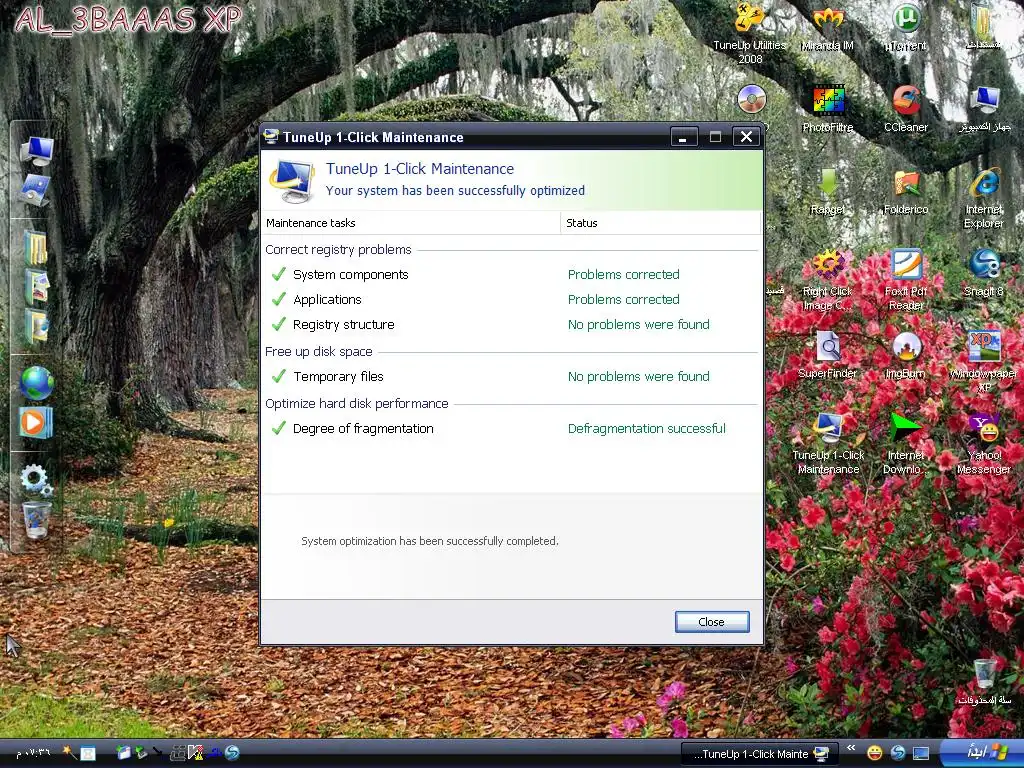Select the Temporary files row
This screenshot has width=1024, height=768.
(511, 377)
